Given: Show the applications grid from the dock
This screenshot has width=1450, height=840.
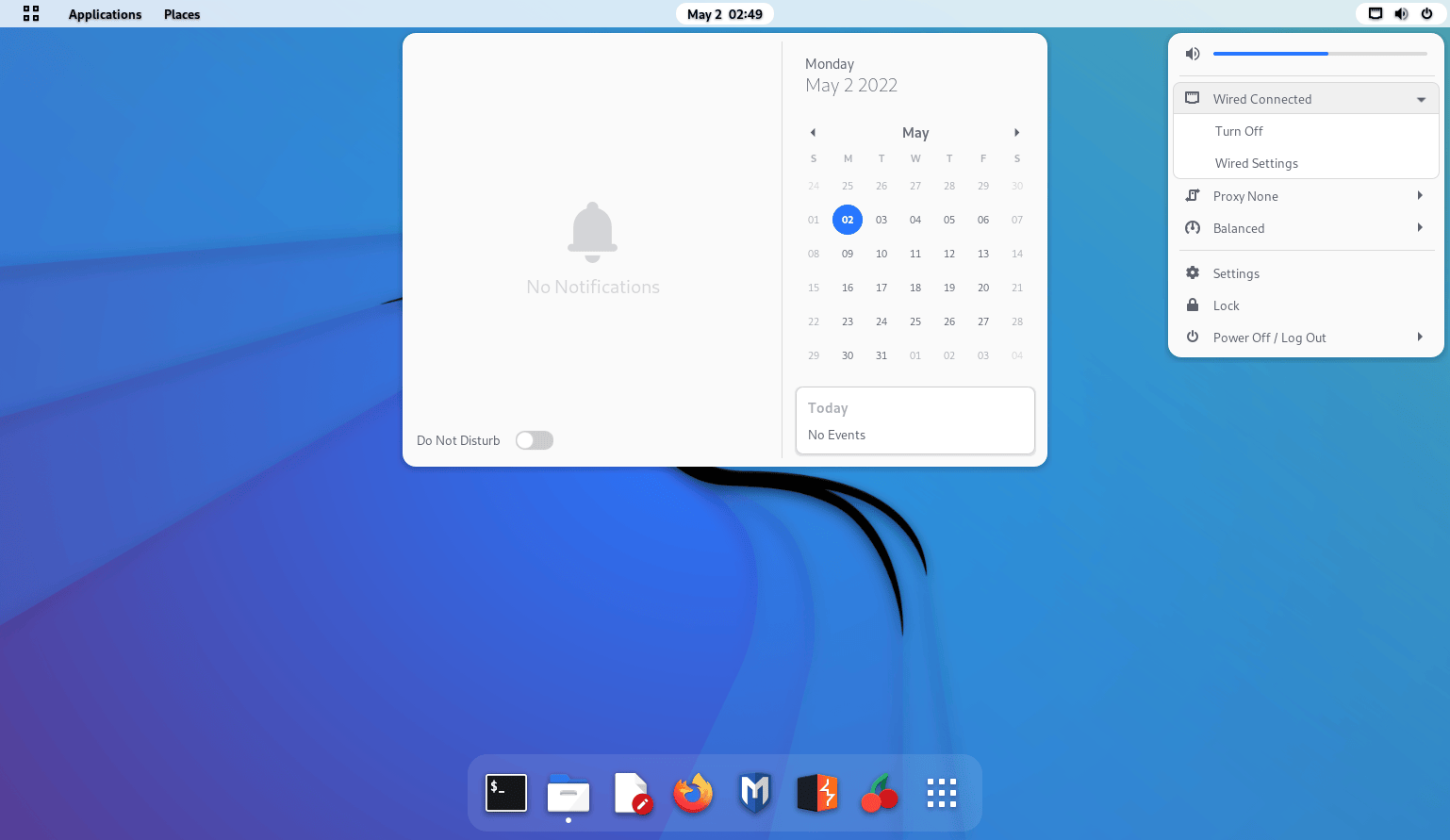Looking at the screenshot, I should pos(941,793).
